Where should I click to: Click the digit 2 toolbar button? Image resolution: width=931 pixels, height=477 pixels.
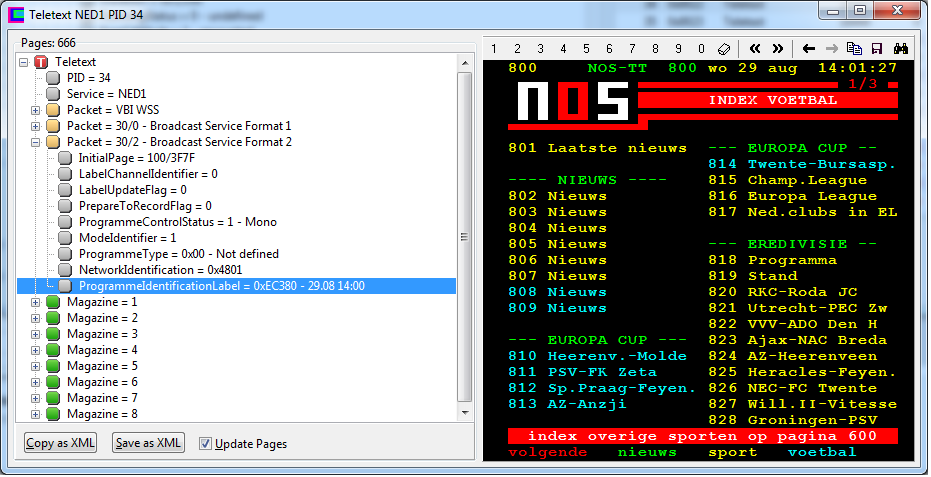[517, 49]
